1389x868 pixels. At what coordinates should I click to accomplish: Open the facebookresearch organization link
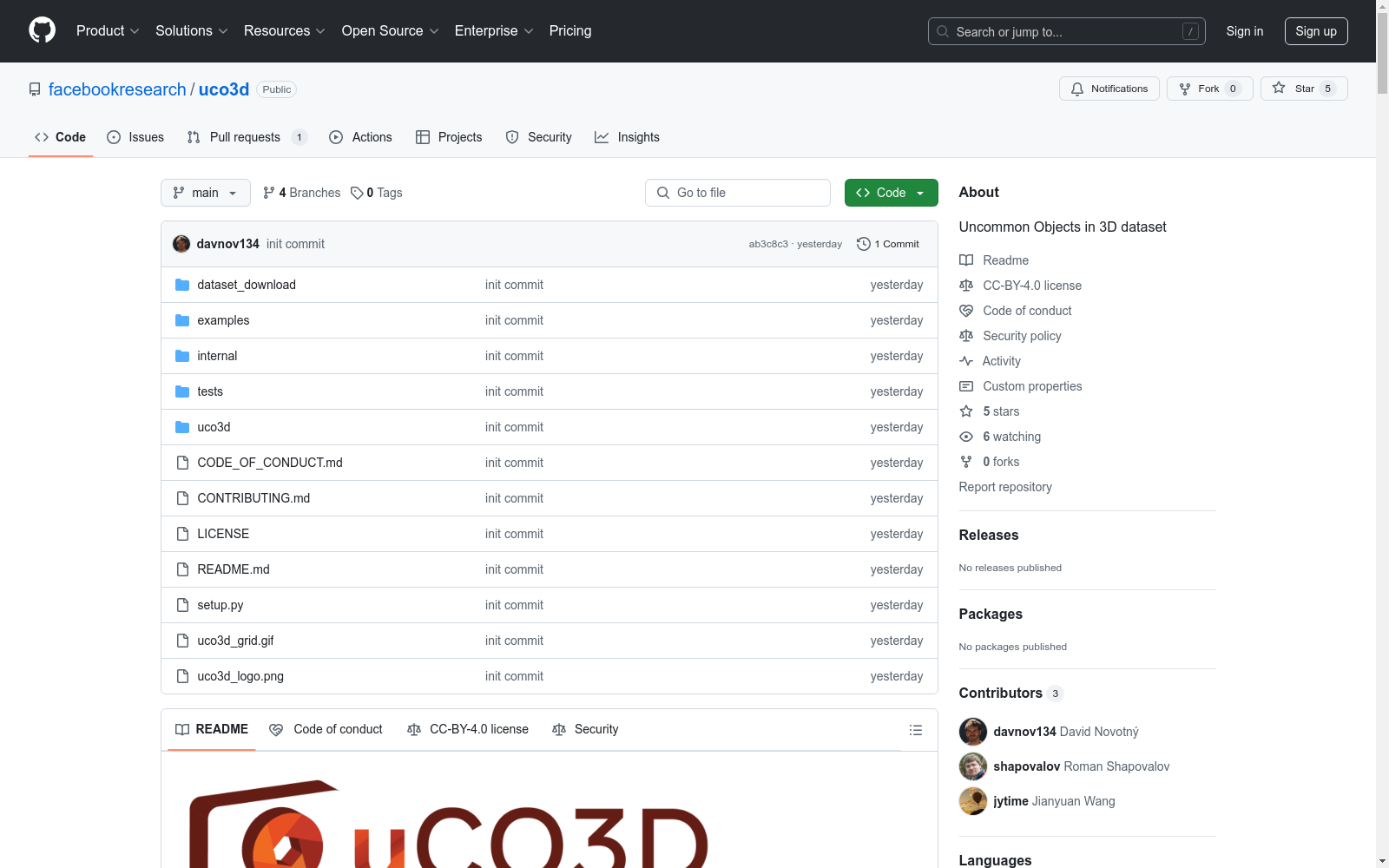pos(117,89)
